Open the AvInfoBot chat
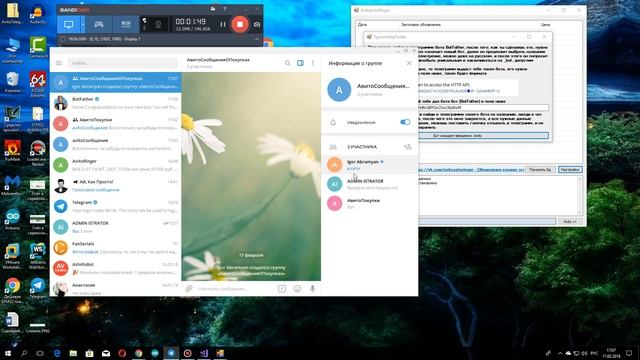640x360 pixels. click(x=116, y=268)
